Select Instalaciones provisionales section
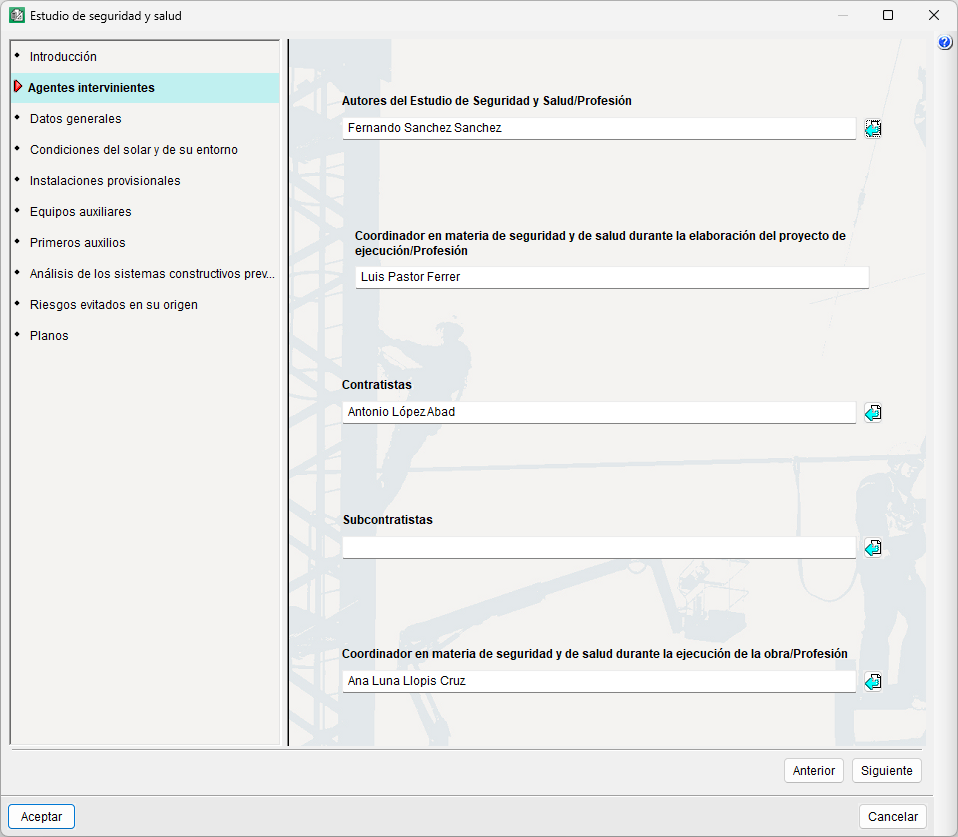The height and width of the screenshot is (837, 958). 145,181
